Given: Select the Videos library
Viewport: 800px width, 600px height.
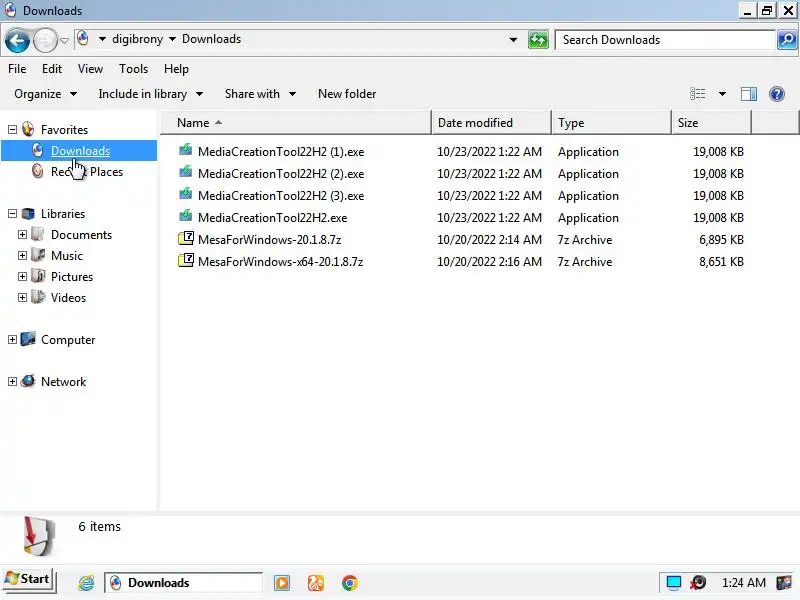Looking at the screenshot, I should click(x=68, y=297).
